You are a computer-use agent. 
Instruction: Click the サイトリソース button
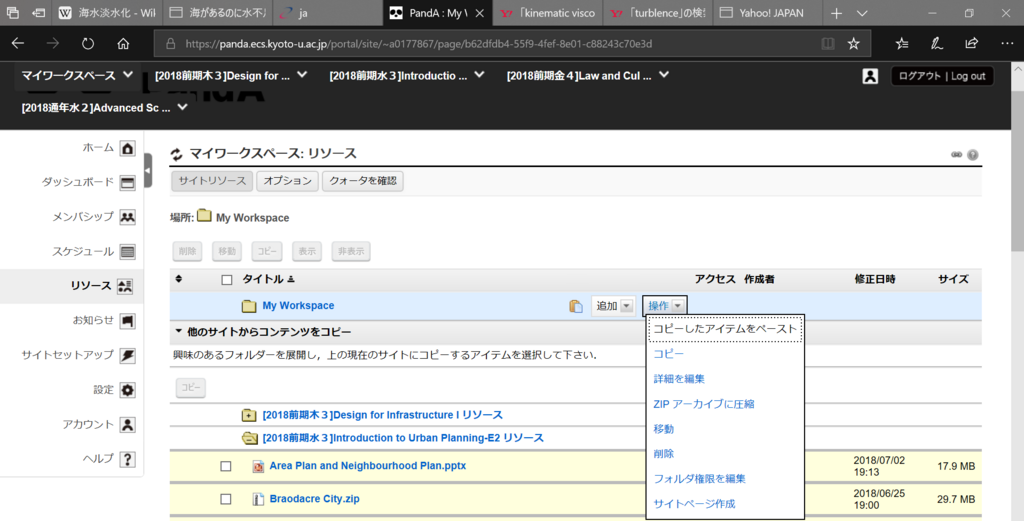coord(212,181)
